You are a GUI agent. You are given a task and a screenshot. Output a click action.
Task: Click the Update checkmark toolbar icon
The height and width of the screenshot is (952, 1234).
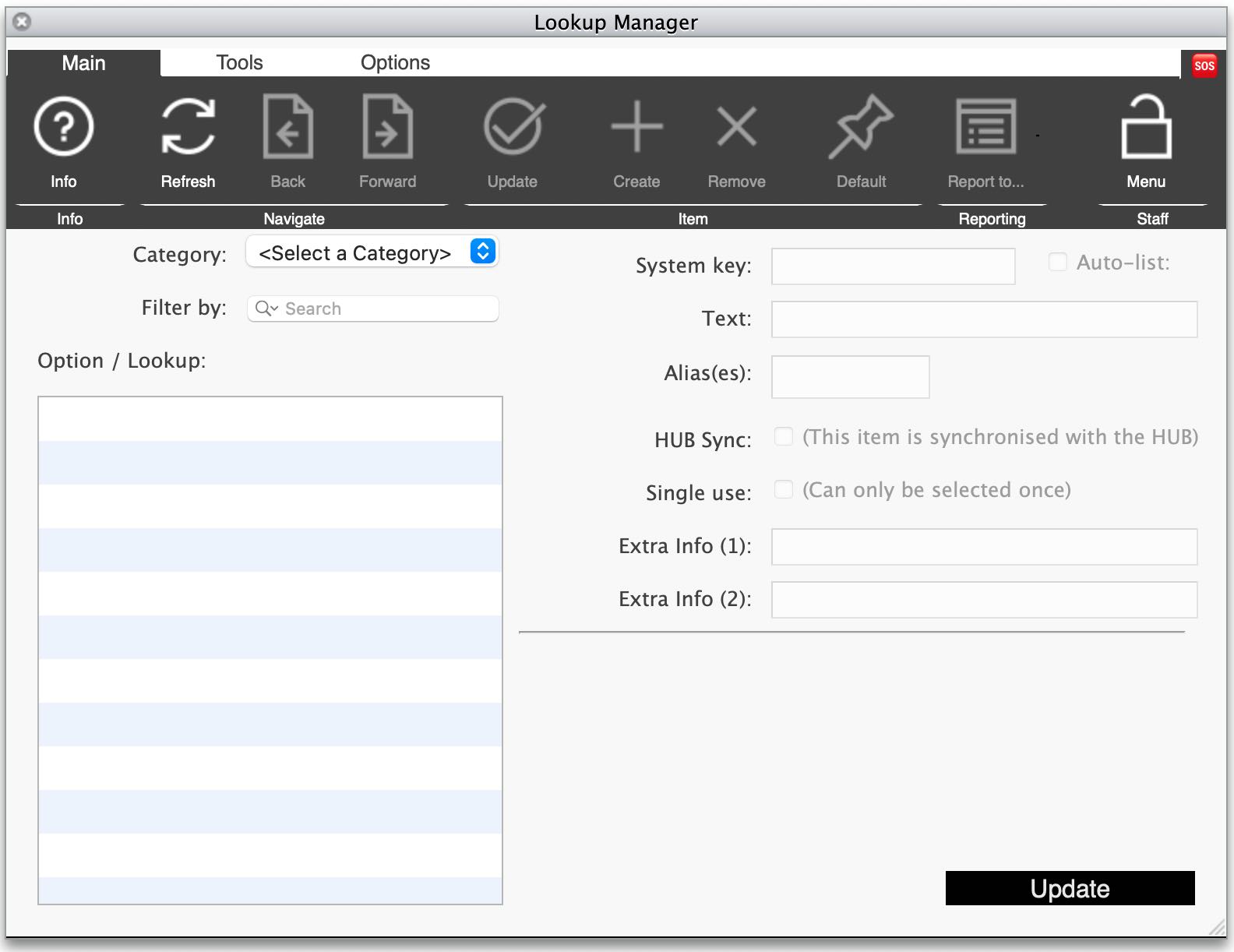click(513, 126)
